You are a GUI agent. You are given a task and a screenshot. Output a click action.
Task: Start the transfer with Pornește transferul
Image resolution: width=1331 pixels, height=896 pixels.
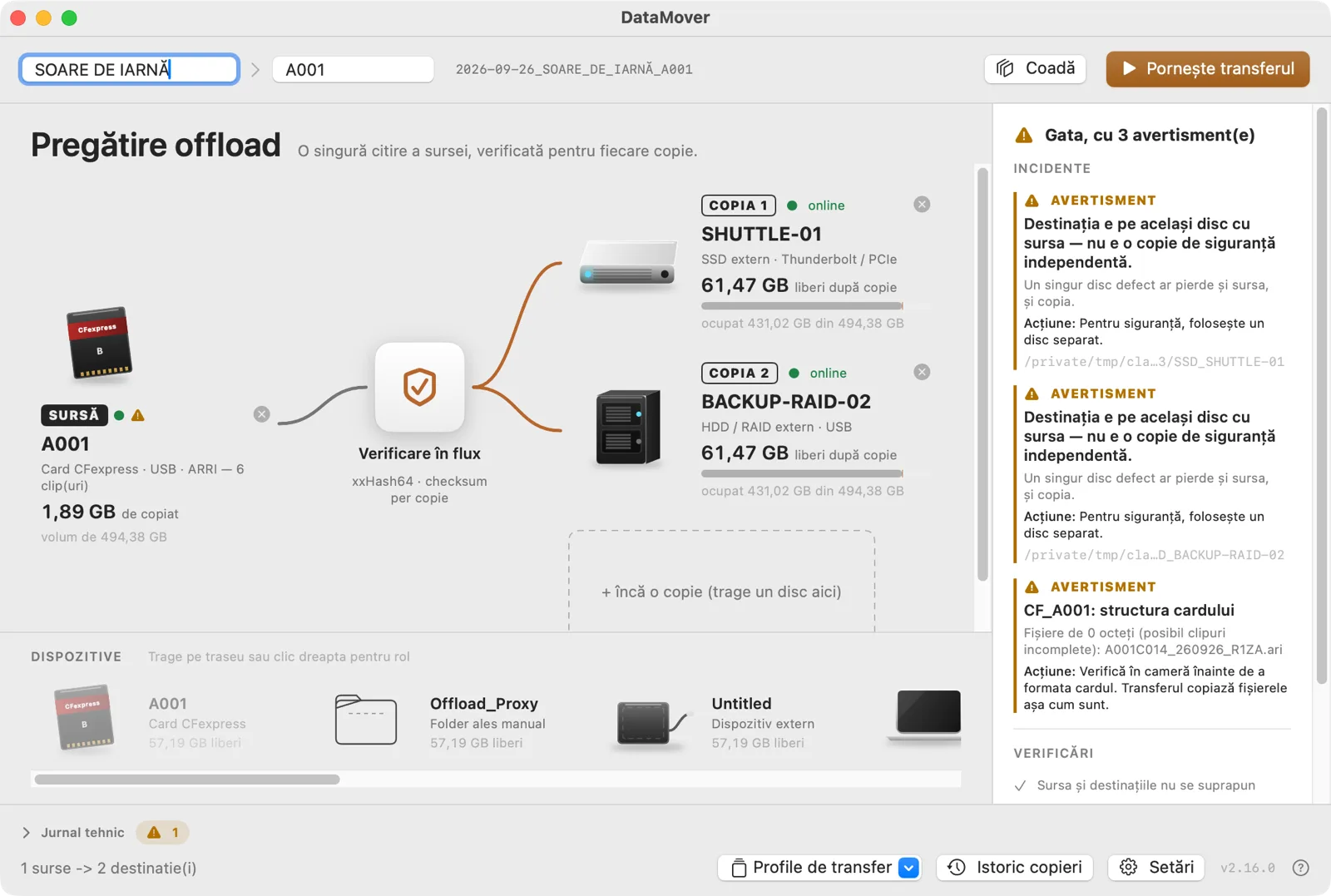point(1208,68)
